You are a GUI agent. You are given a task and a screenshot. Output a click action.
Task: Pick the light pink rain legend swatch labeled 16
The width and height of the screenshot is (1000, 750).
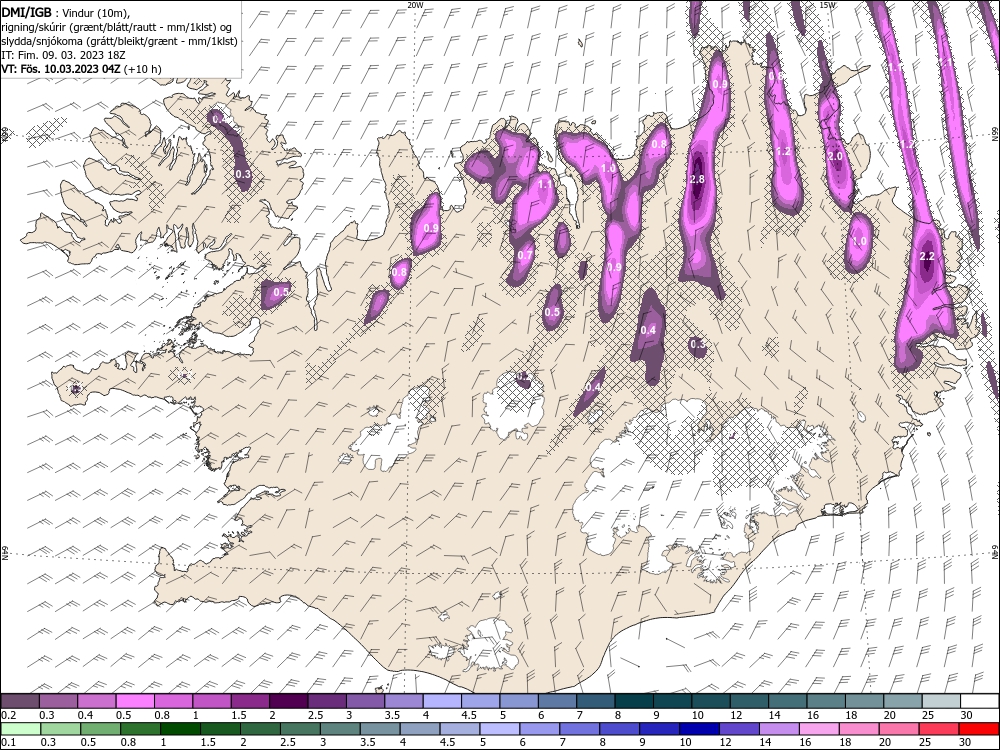pyautogui.click(x=820, y=729)
